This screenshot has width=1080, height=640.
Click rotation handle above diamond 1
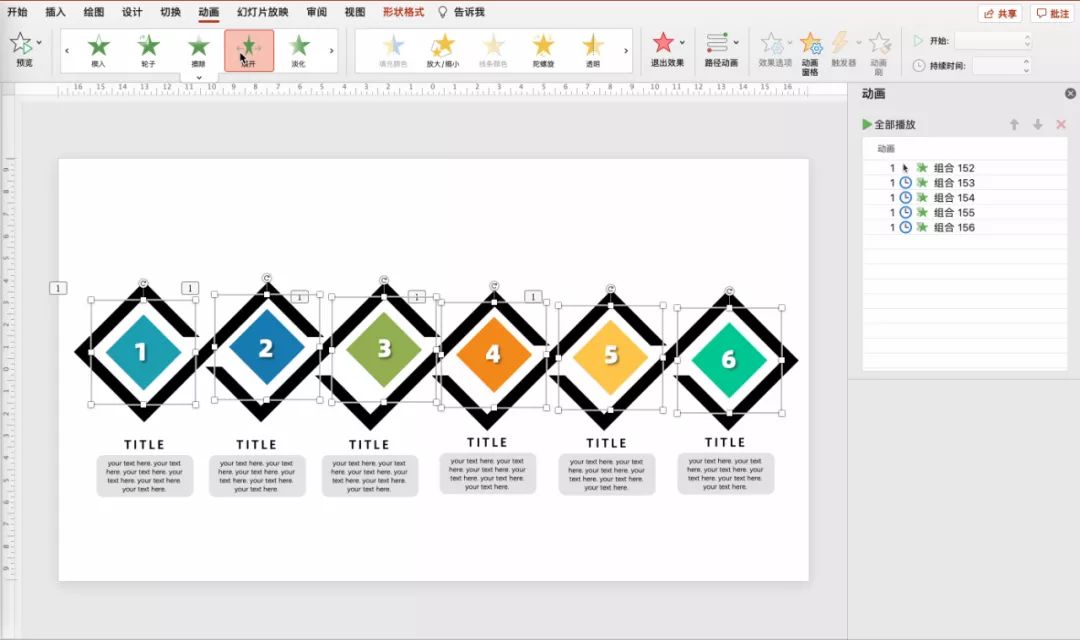143,283
